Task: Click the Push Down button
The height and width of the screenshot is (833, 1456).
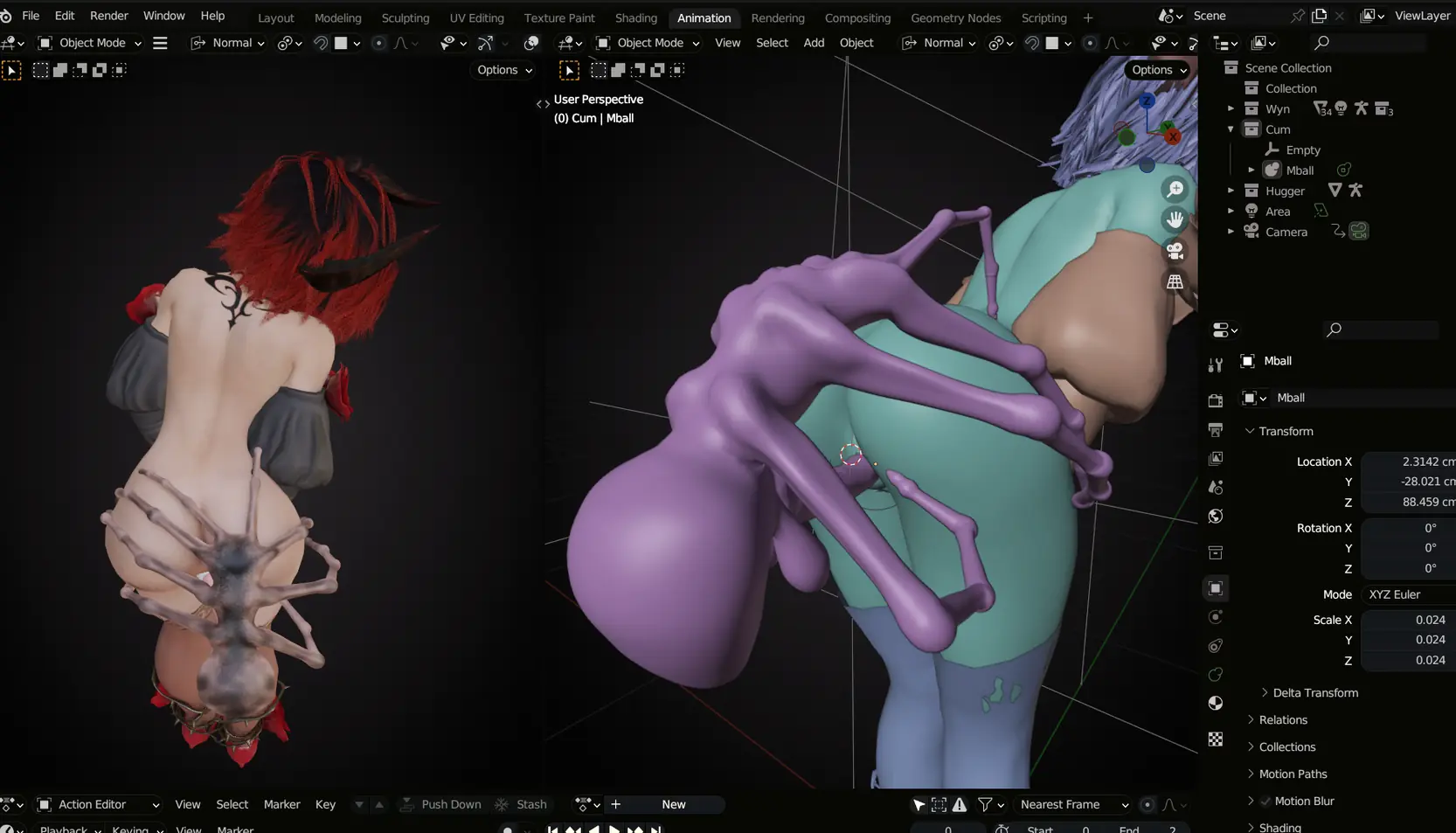Action: click(x=450, y=804)
